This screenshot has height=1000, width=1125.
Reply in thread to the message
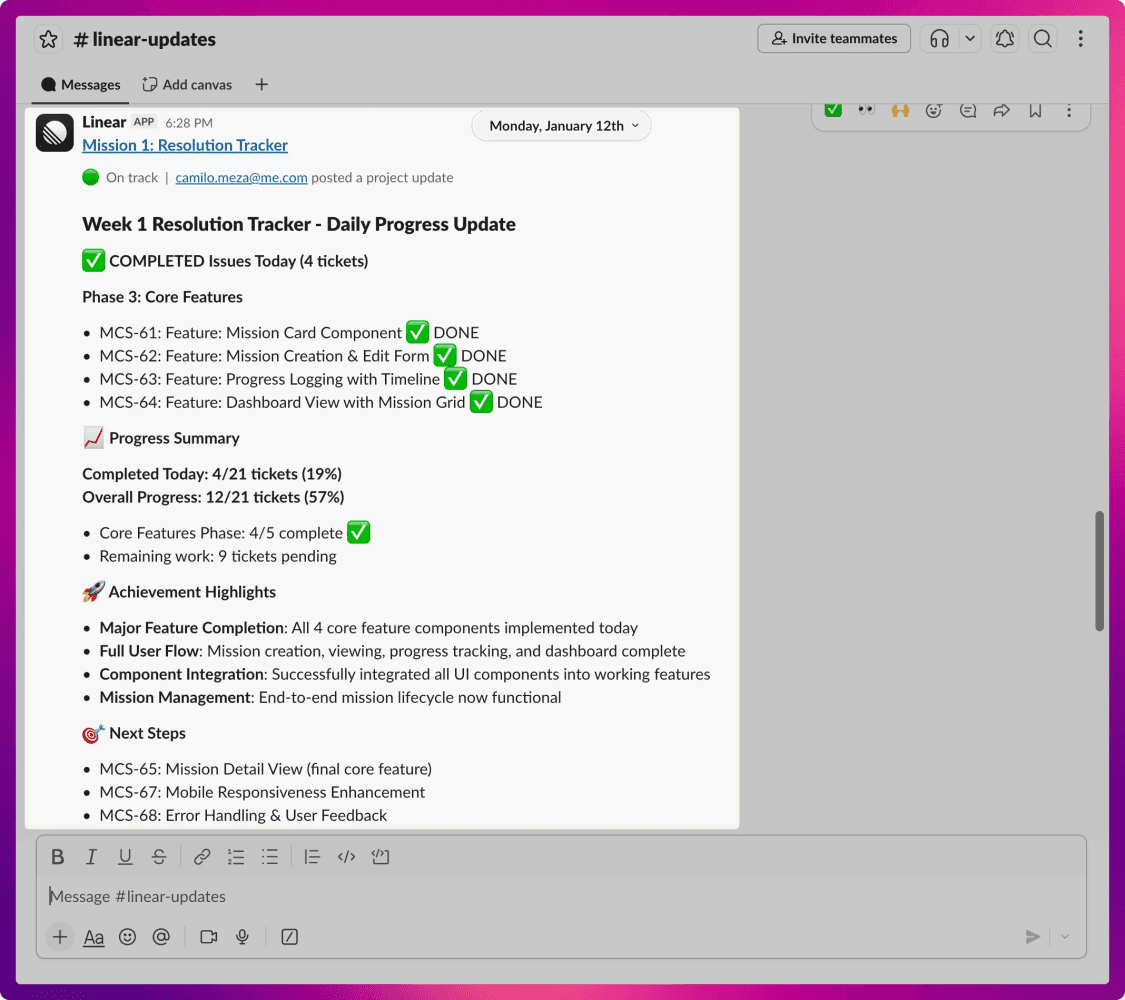(x=968, y=110)
